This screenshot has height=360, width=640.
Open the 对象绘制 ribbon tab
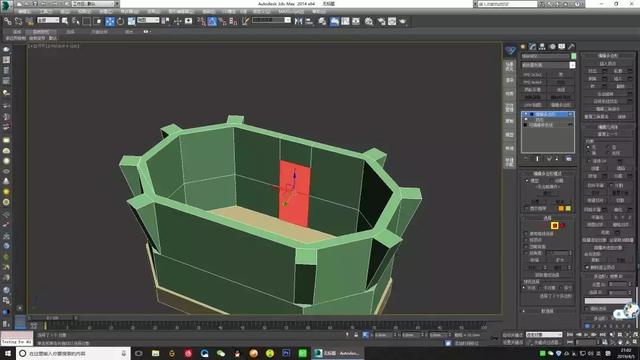[x=100, y=31]
